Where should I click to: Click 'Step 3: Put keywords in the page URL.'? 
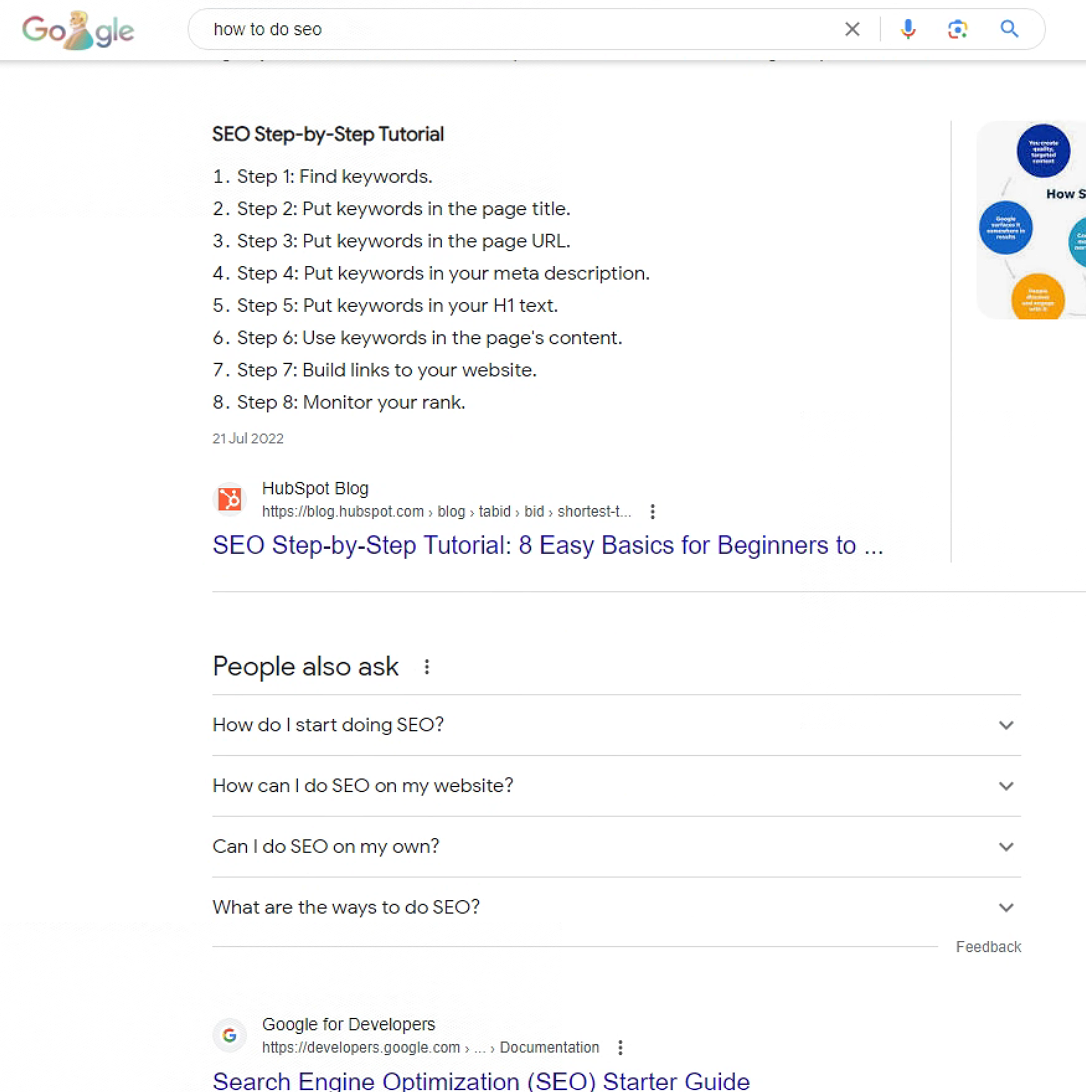403,241
